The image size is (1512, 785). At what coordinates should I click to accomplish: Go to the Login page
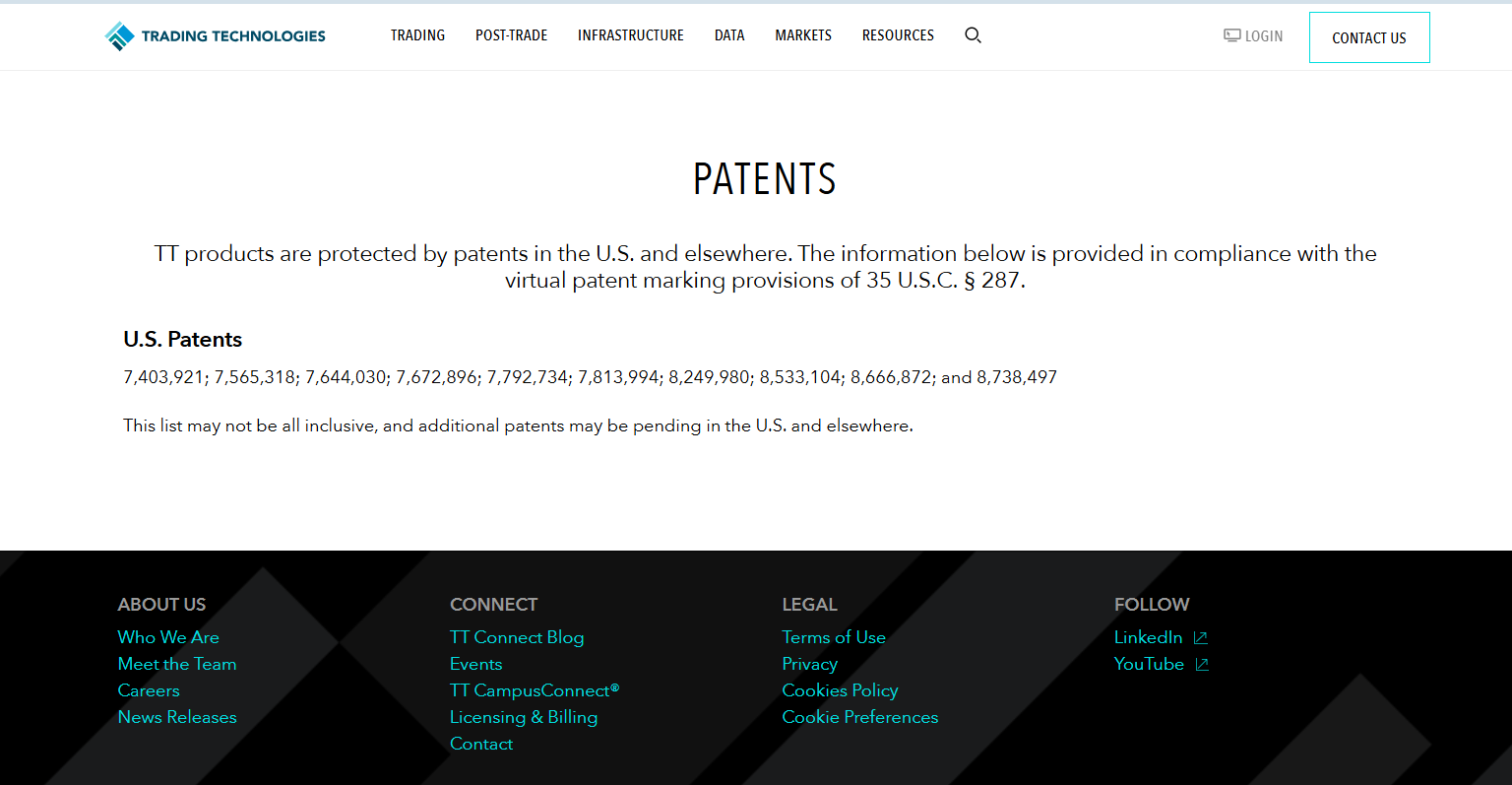(1263, 36)
